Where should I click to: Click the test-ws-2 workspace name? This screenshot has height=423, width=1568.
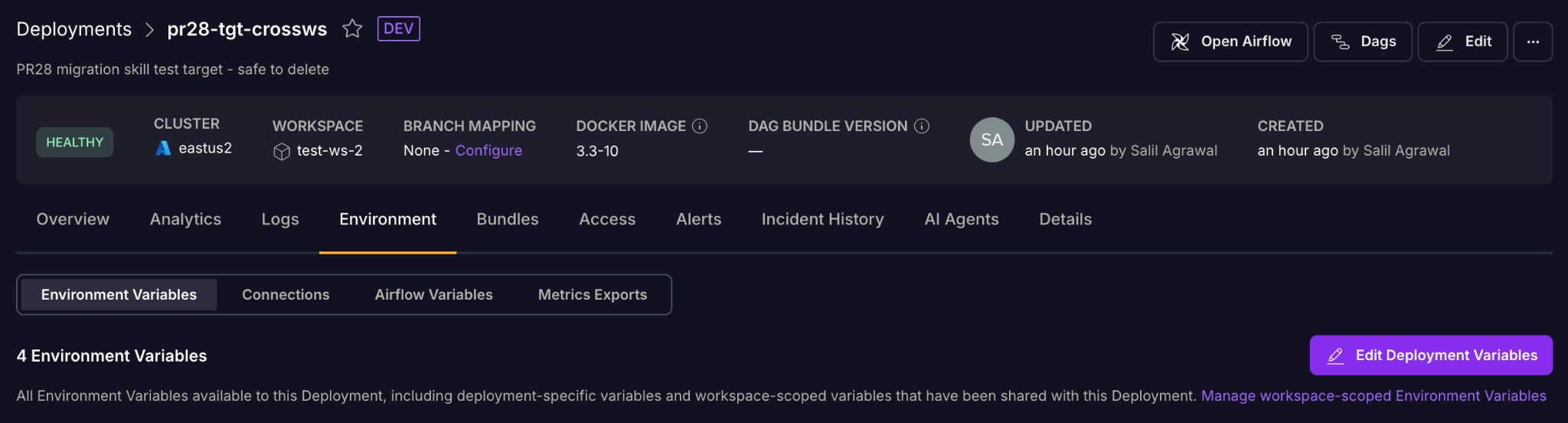(x=330, y=150)
